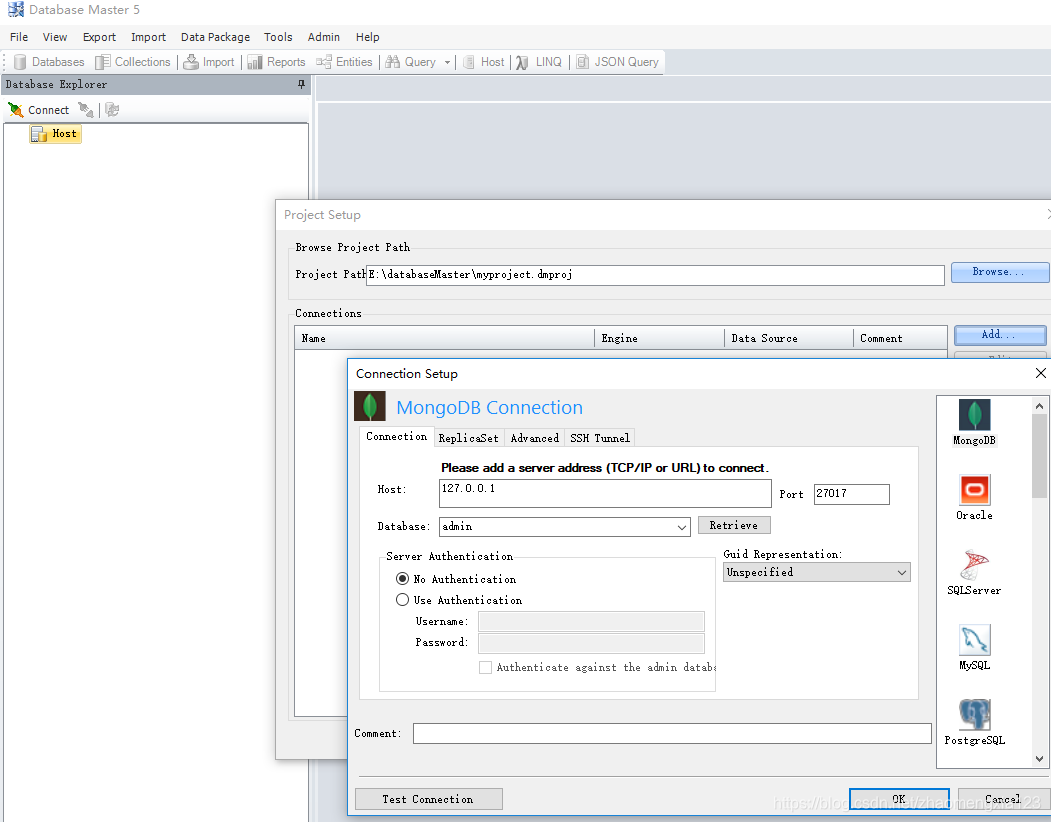Switch to the ReplicaSet tab
The height and width of the screenshot is (822, 1051).
pyautogui.click(x=469, y=438)
